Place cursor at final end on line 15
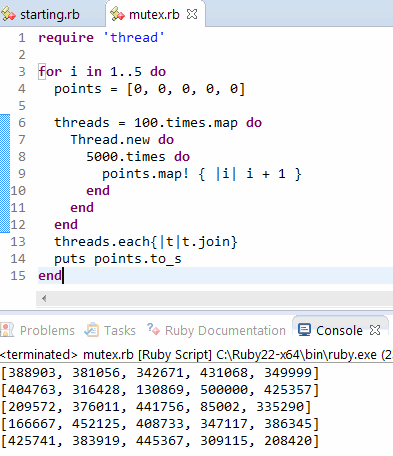This screenshot has height=456, width=393. coord(50,276)
